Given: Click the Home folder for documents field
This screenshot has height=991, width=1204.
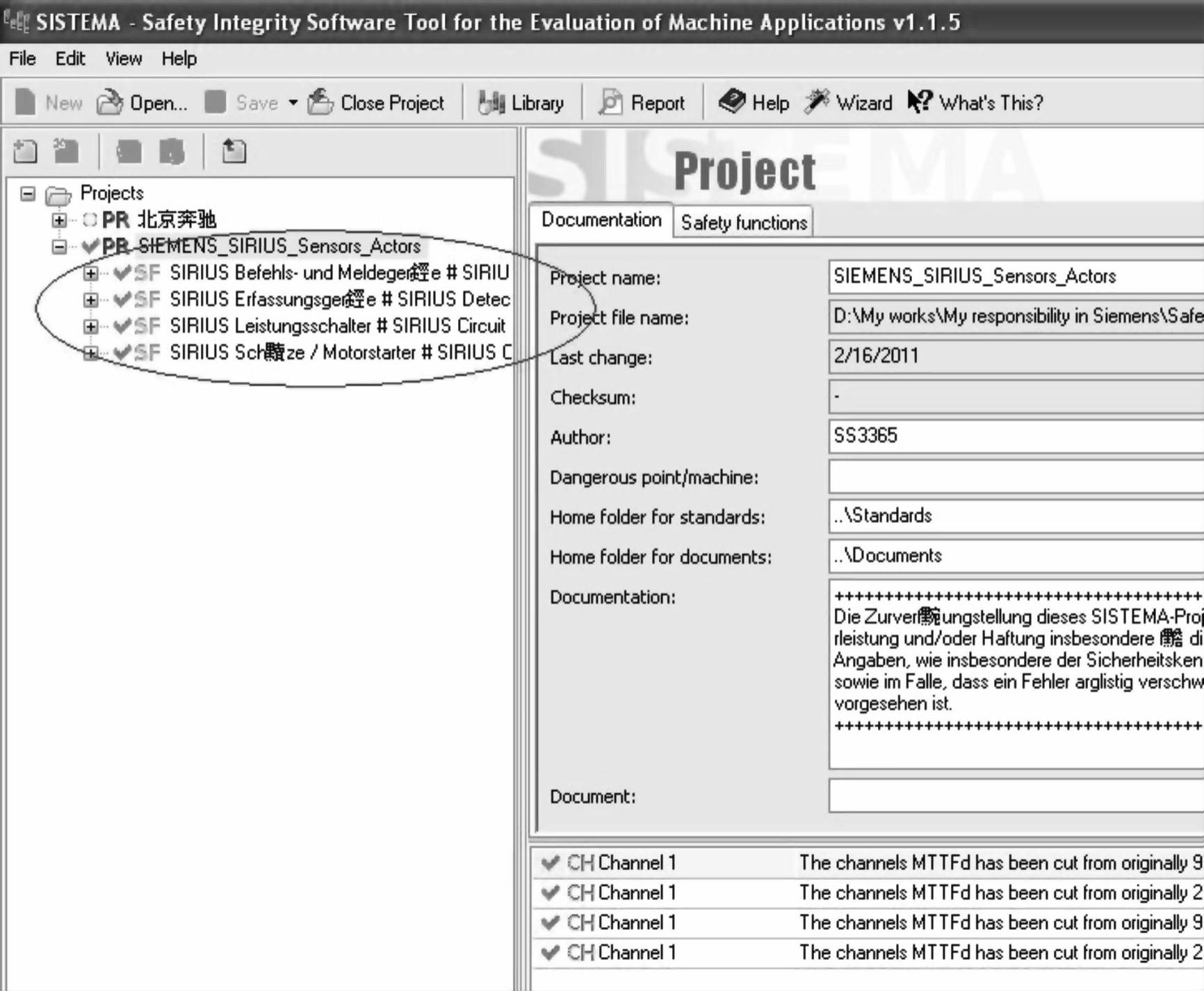Looking at the screenshot, I should click(x=1016, y=556).
